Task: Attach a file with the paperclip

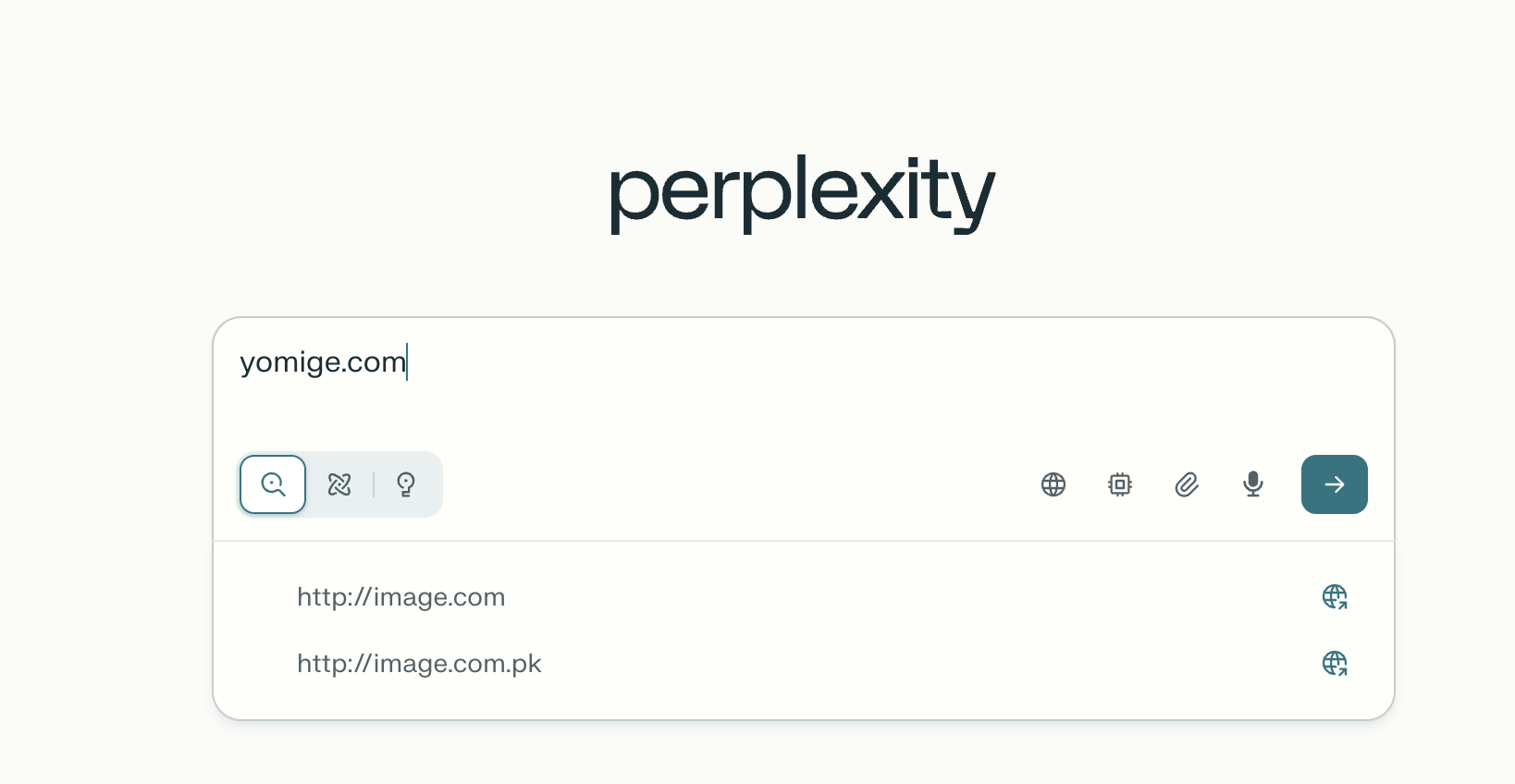Action: pos(1187,484)
